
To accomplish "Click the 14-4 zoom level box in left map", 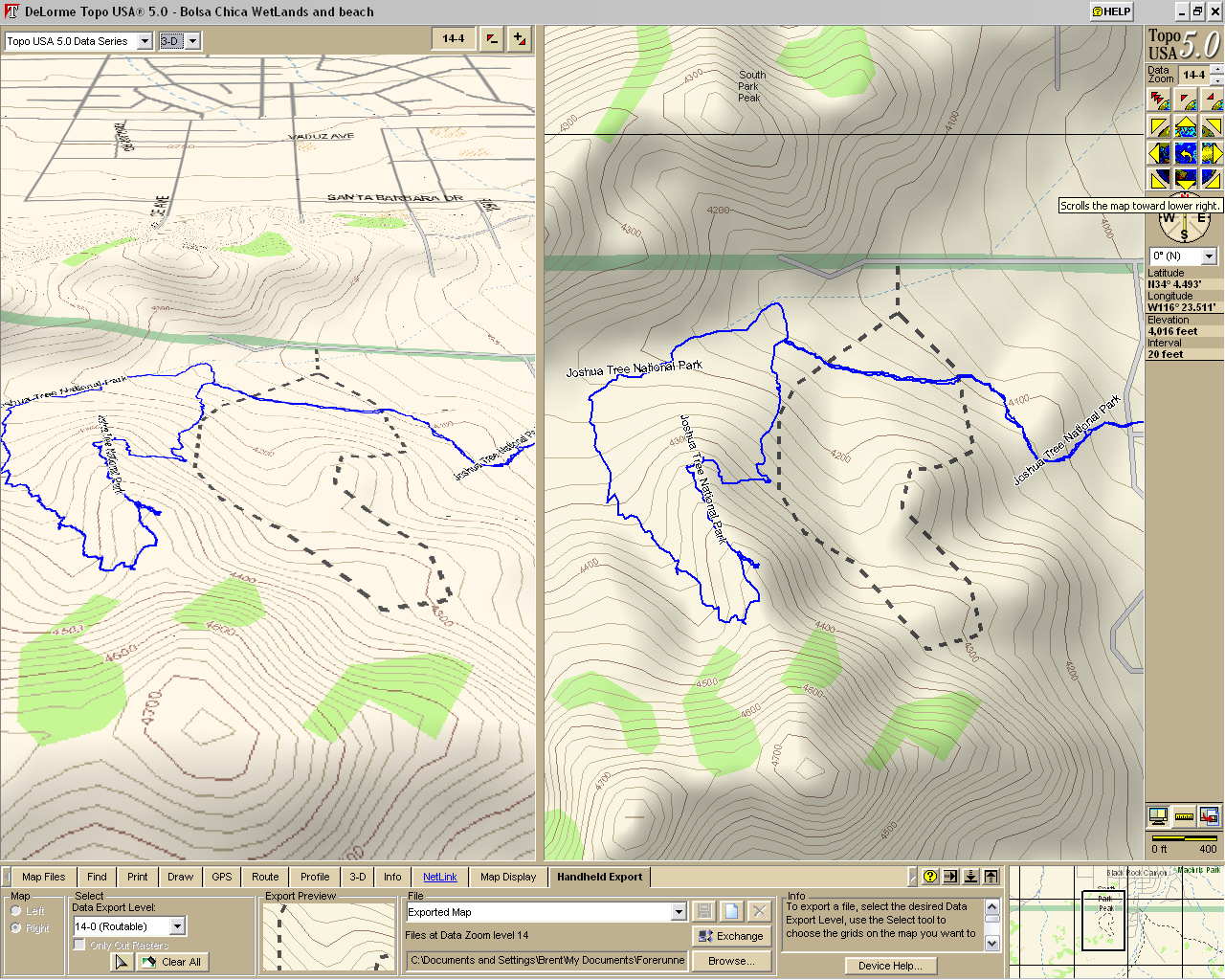I will pos(453,39).
